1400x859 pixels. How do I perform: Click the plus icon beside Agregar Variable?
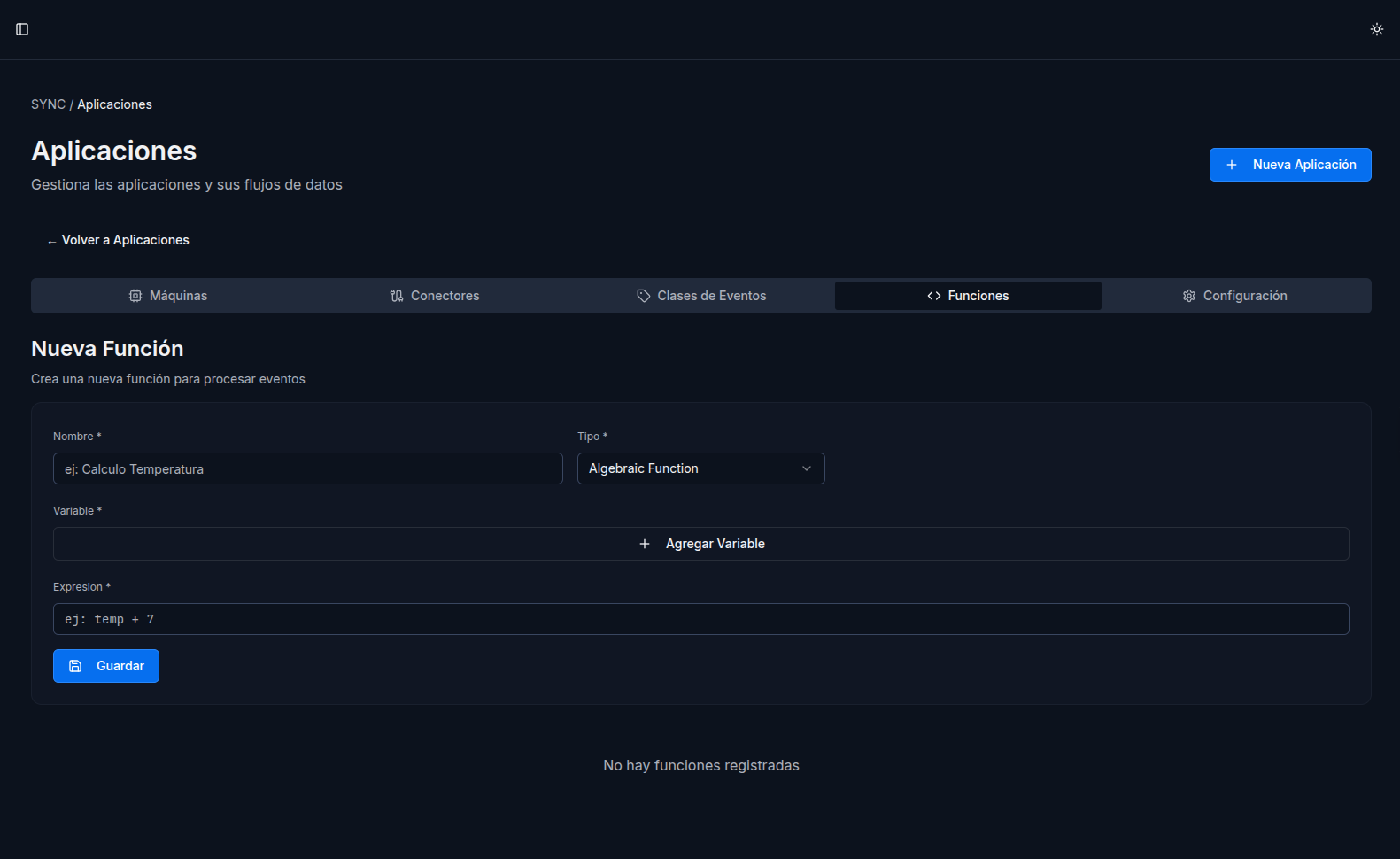[645, 544]
